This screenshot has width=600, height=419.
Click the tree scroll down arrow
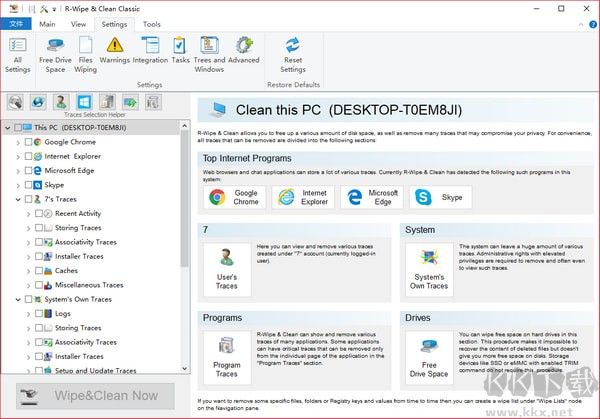(x=184, y=369)
